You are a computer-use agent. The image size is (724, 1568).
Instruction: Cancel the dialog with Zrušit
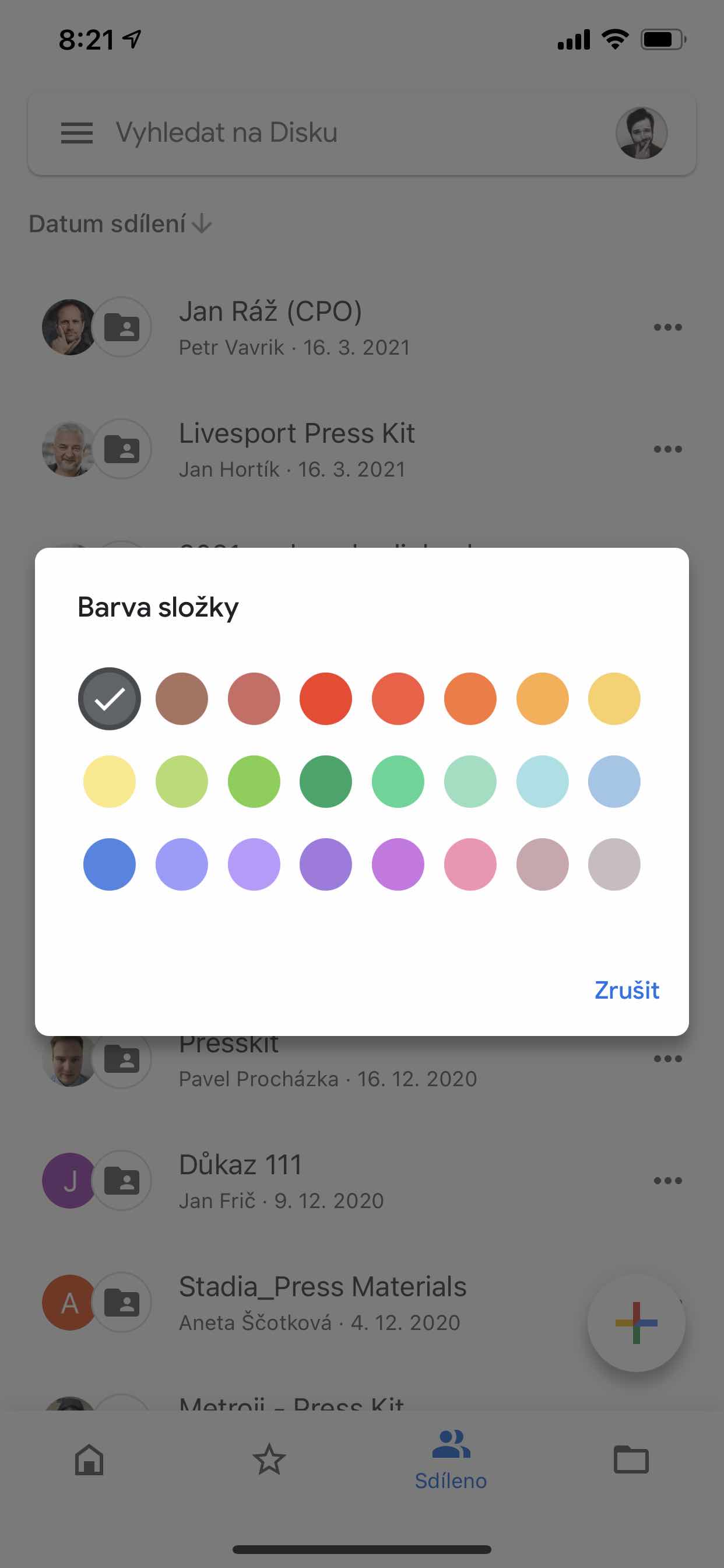point(627,991)
